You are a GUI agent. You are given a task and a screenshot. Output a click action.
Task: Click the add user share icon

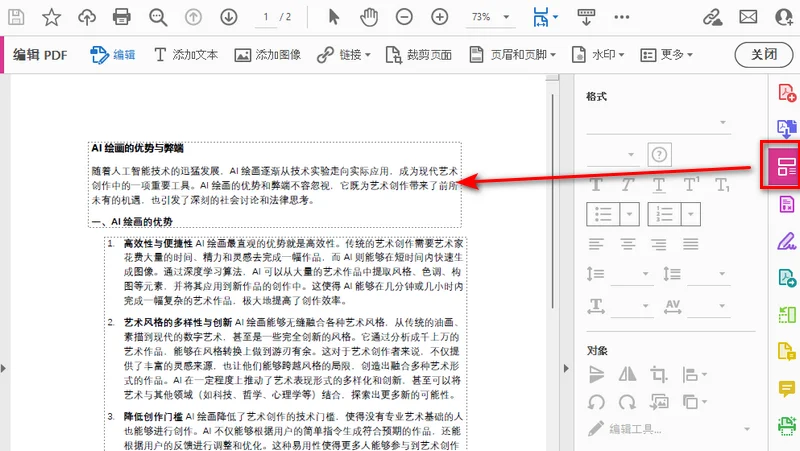pos(784,17)
